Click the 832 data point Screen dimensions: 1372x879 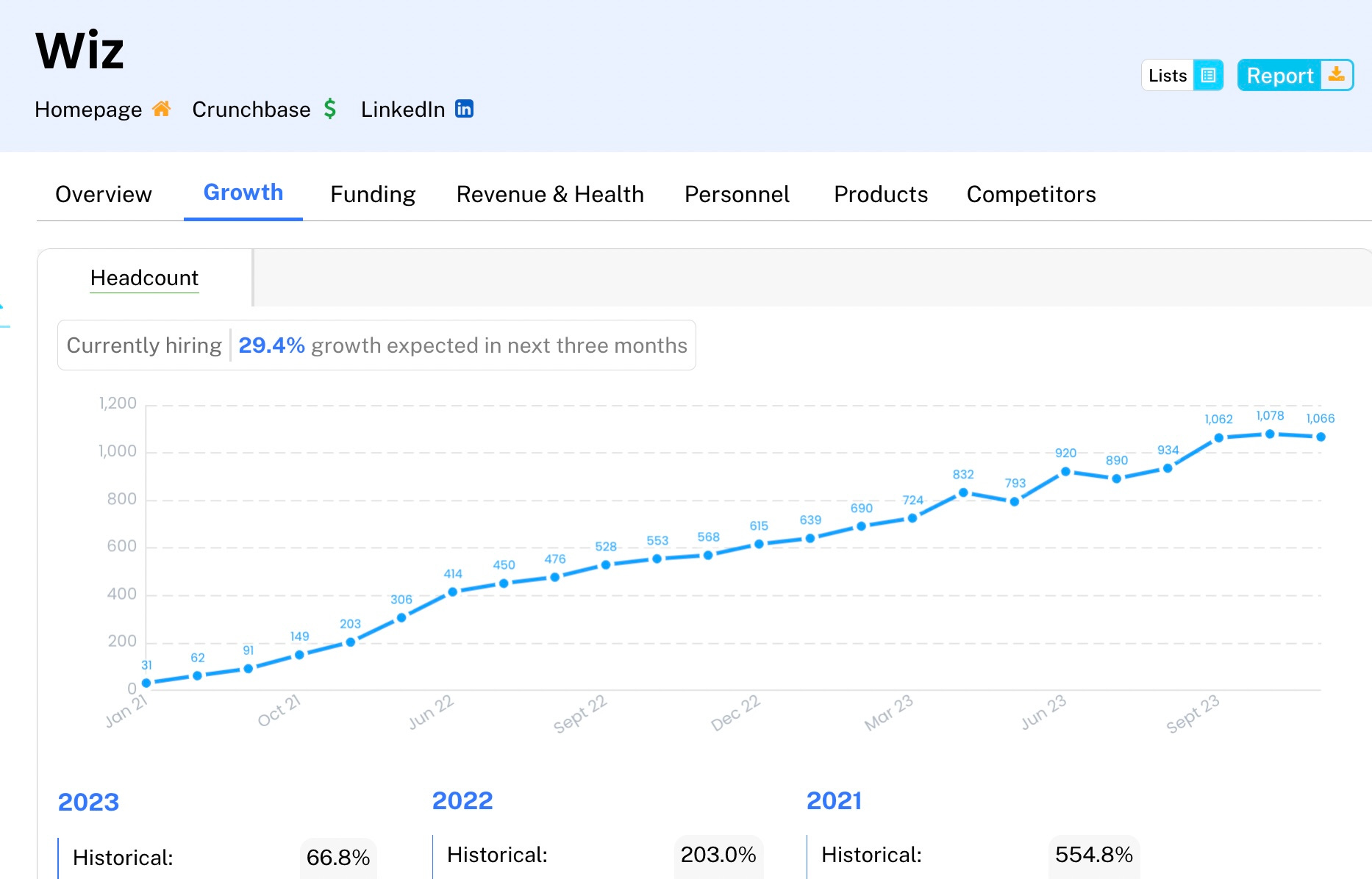[x=963, y=492]
